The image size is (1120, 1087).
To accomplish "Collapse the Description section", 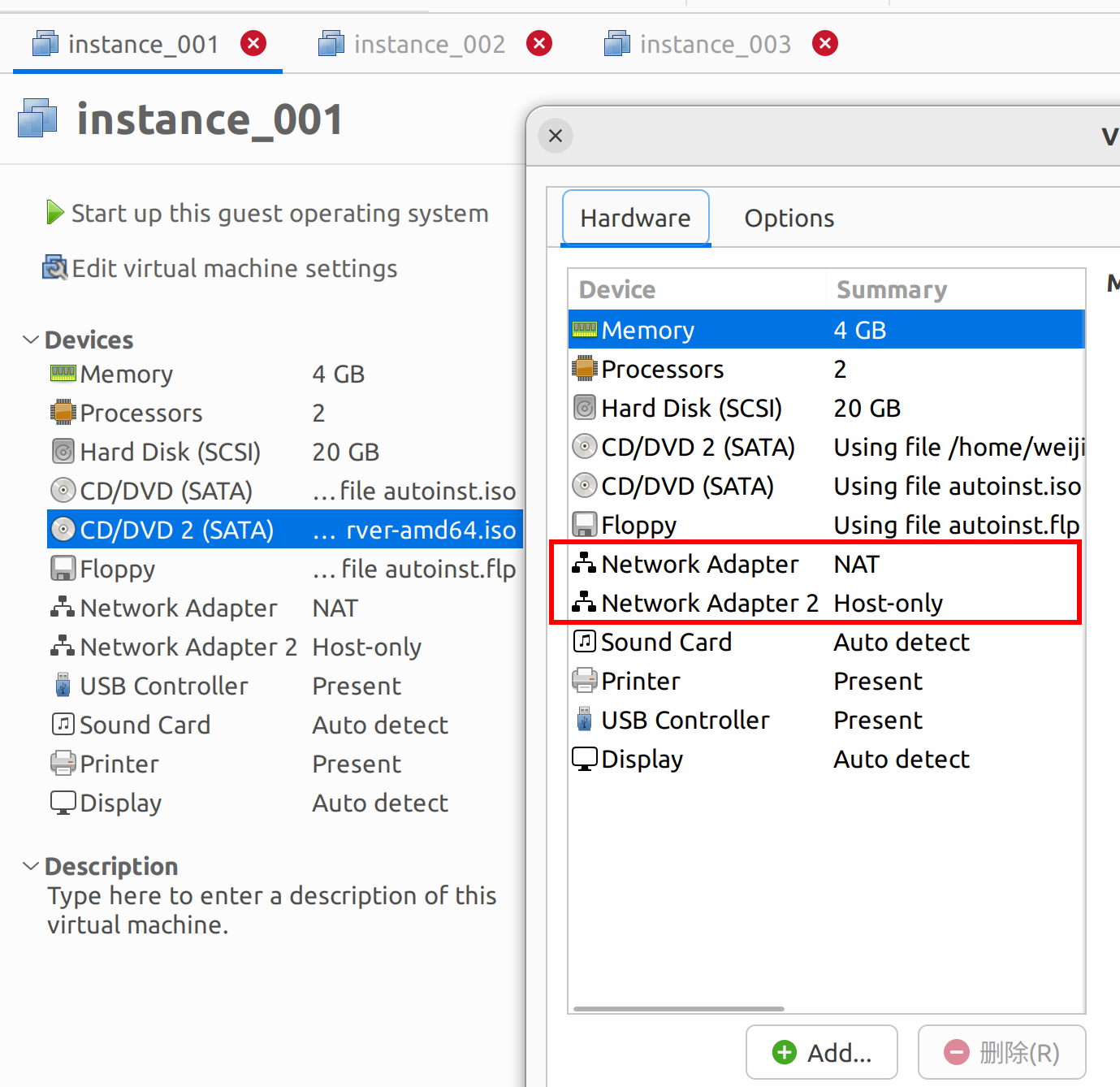I will [x=31, y=866].
